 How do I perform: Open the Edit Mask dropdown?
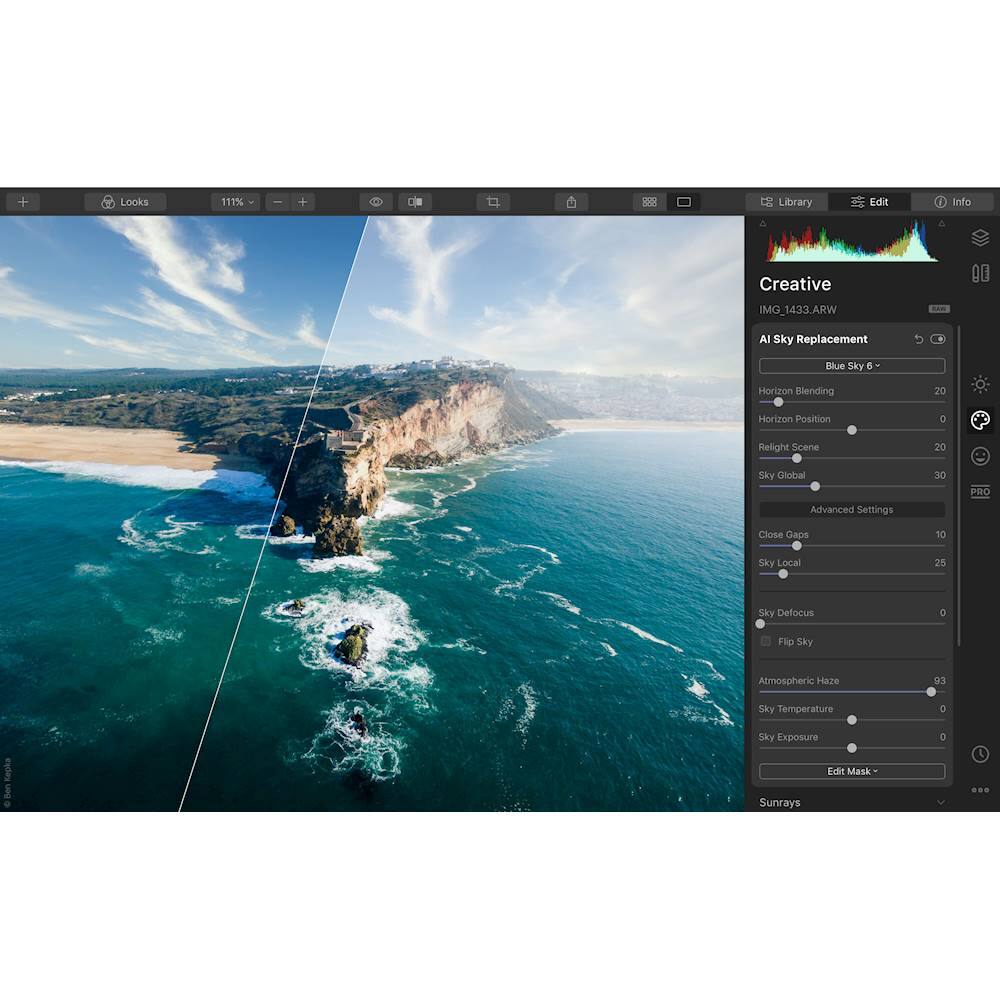852,772
